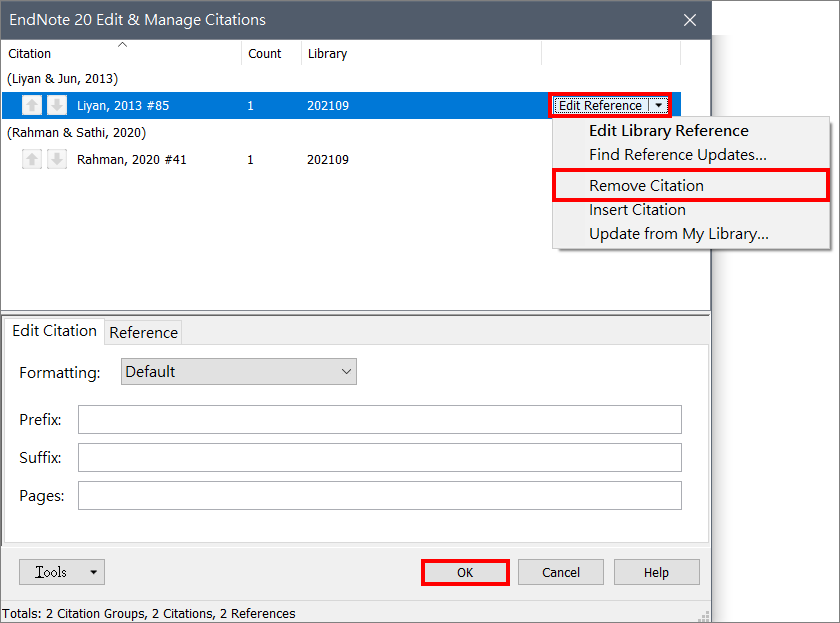Move Liyan, 2013 #85 citation up
The width and height of the screenshot is (840, 623).
(32, 106)
